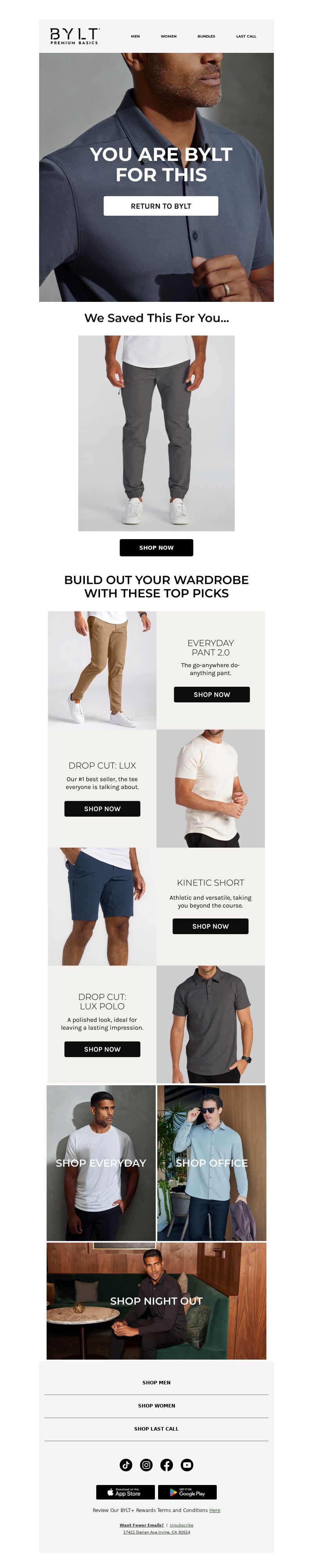Click the App Store download badge
Screen dimensions: 313x1568
(x=125, y=1492)
